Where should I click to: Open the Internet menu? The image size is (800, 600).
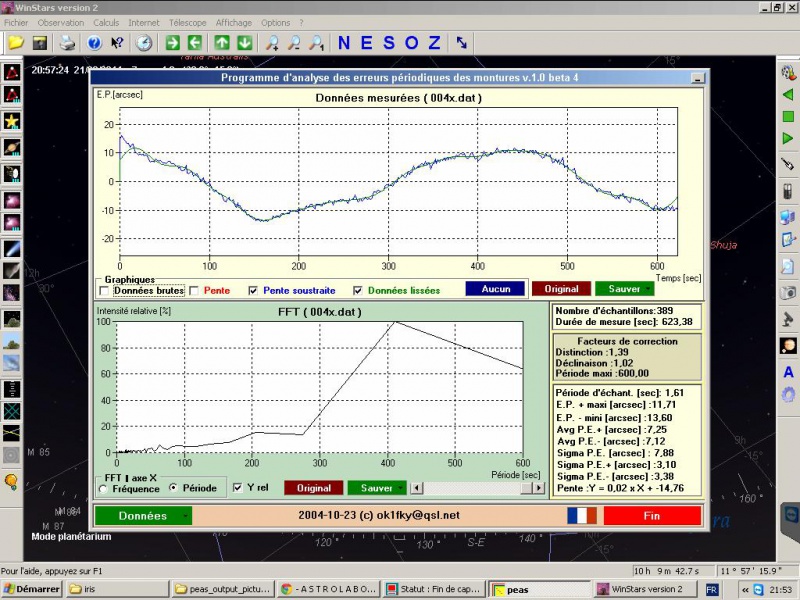pos(144,23)
